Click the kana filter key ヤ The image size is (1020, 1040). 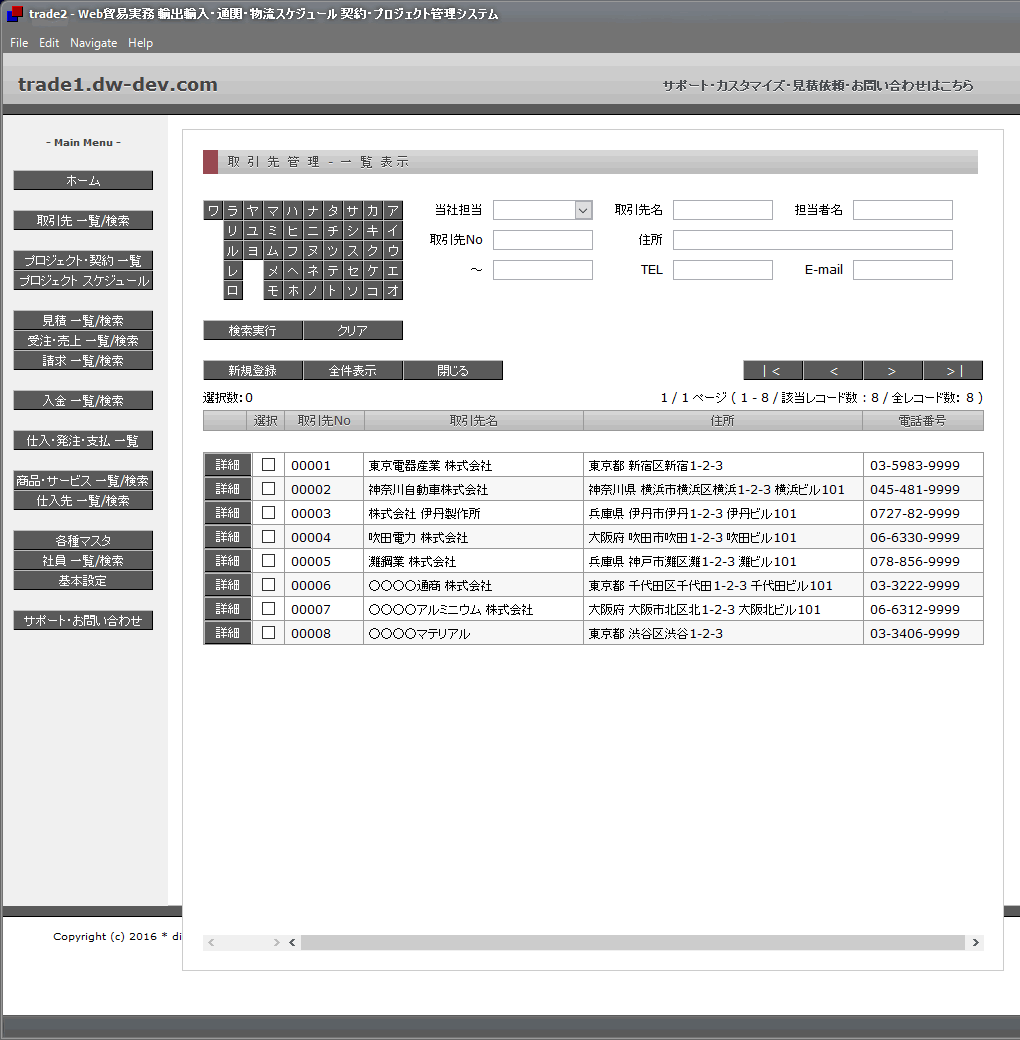(x=253, y=210)
